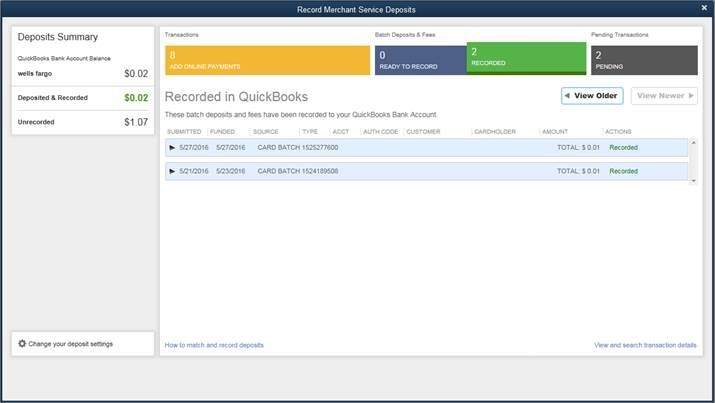Select CARD BATCH 1525277600 source text

tap(298, 148)
